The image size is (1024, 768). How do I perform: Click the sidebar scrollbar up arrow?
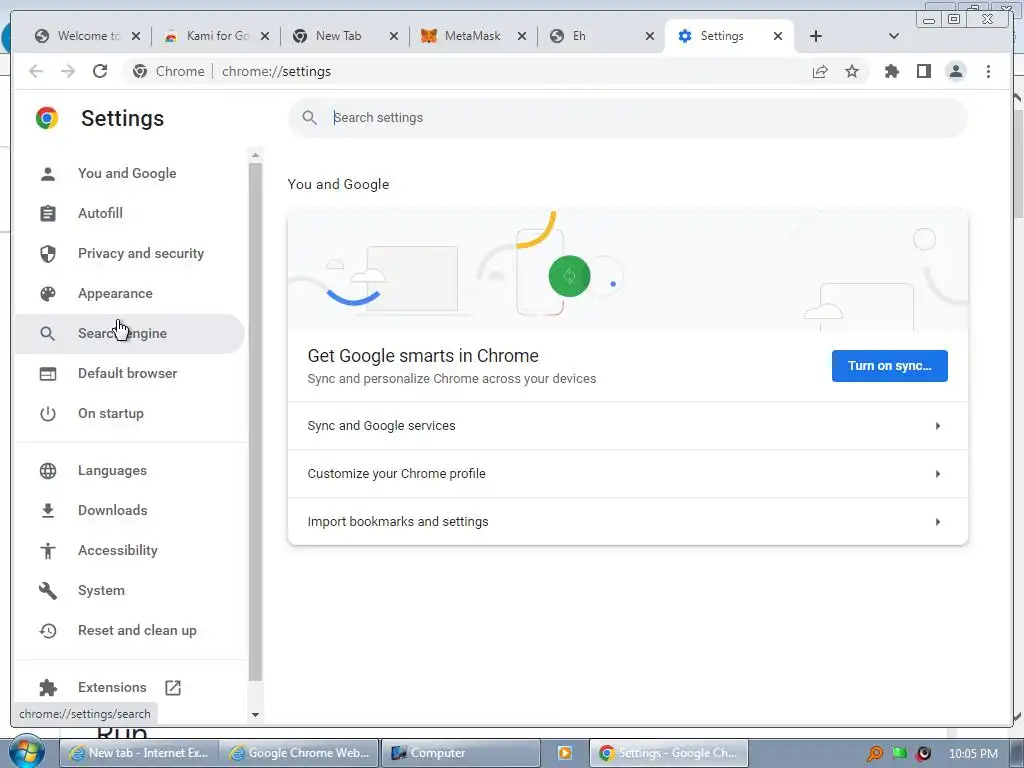point(255,155)
